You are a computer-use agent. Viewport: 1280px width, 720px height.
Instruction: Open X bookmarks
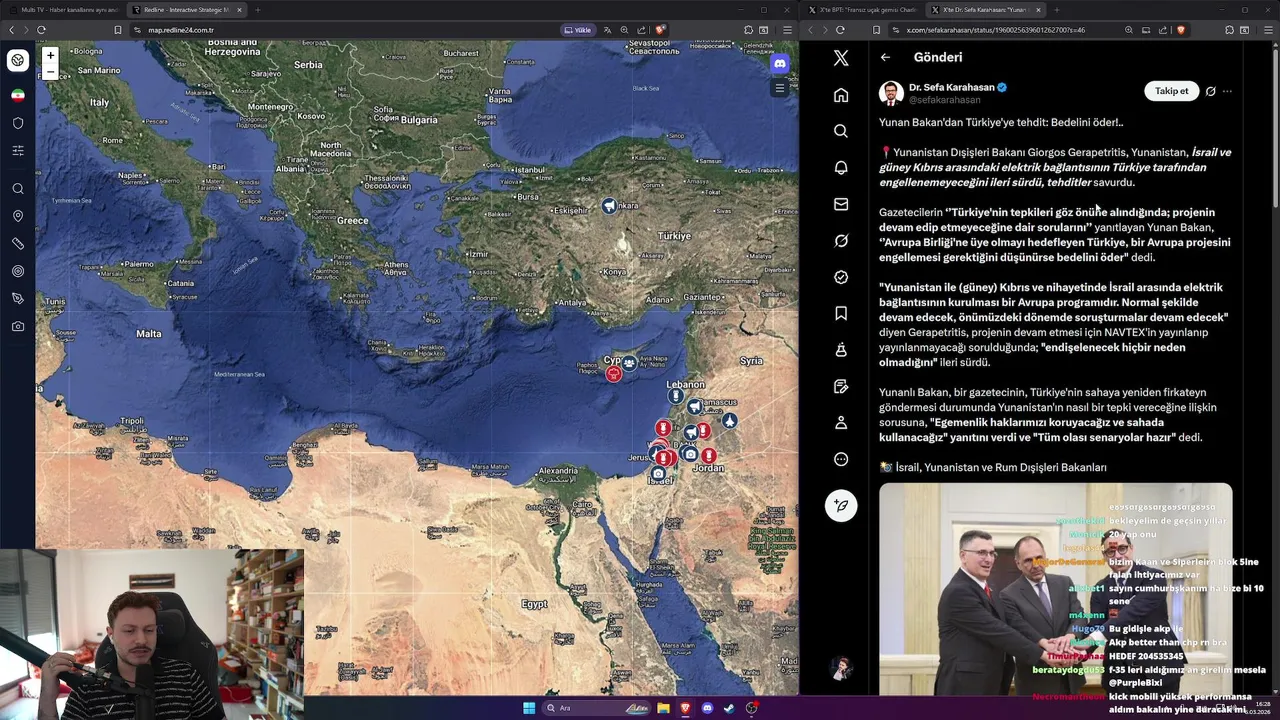click(841, 314)
